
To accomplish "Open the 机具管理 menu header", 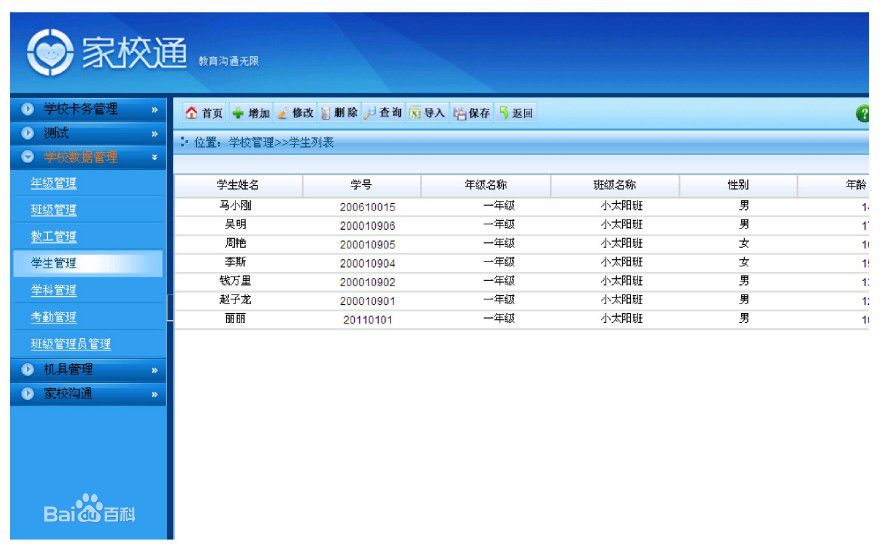I will pyautogui.click(x=88, y=370).
